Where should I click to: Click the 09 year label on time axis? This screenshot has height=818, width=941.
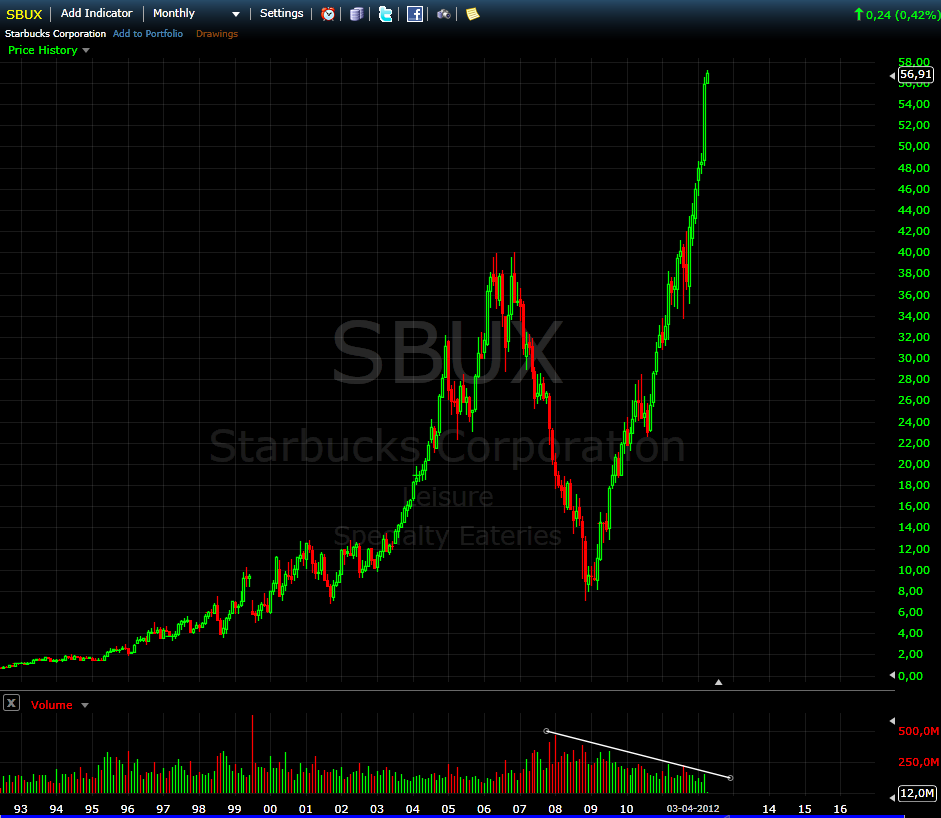[591, 809]
